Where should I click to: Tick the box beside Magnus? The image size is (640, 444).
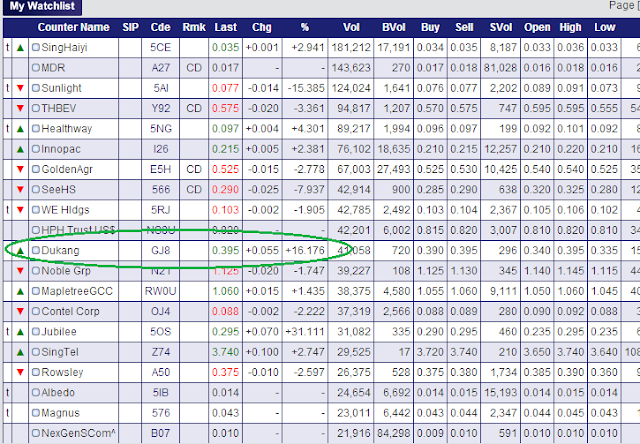tap(36, 413)
